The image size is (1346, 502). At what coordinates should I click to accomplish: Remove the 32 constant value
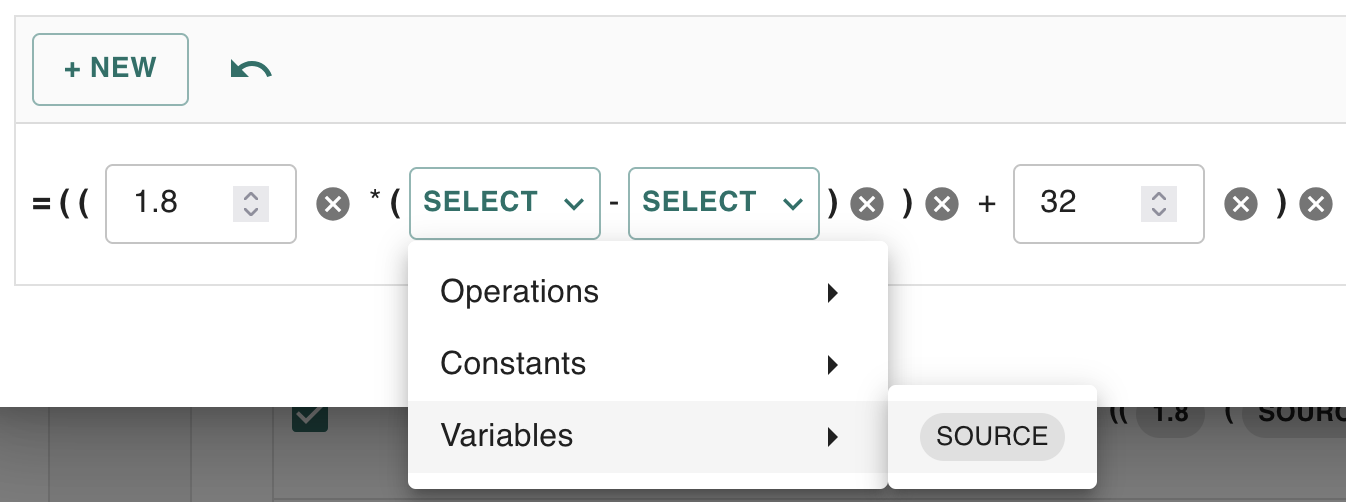coord(1241,205)
